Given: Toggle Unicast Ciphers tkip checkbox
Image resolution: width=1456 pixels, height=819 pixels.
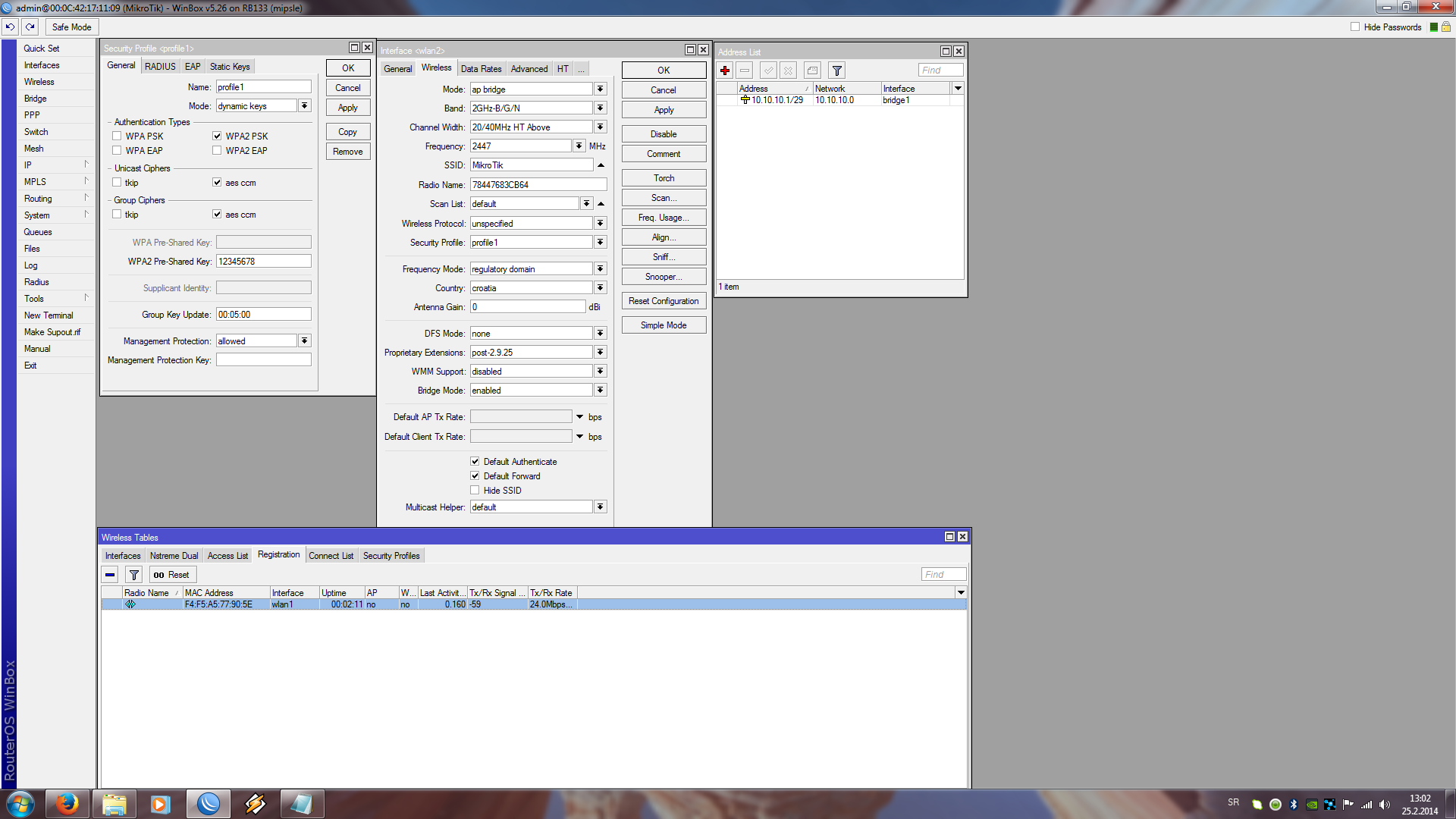Looking at the screenshot, I should click(117, 183).
